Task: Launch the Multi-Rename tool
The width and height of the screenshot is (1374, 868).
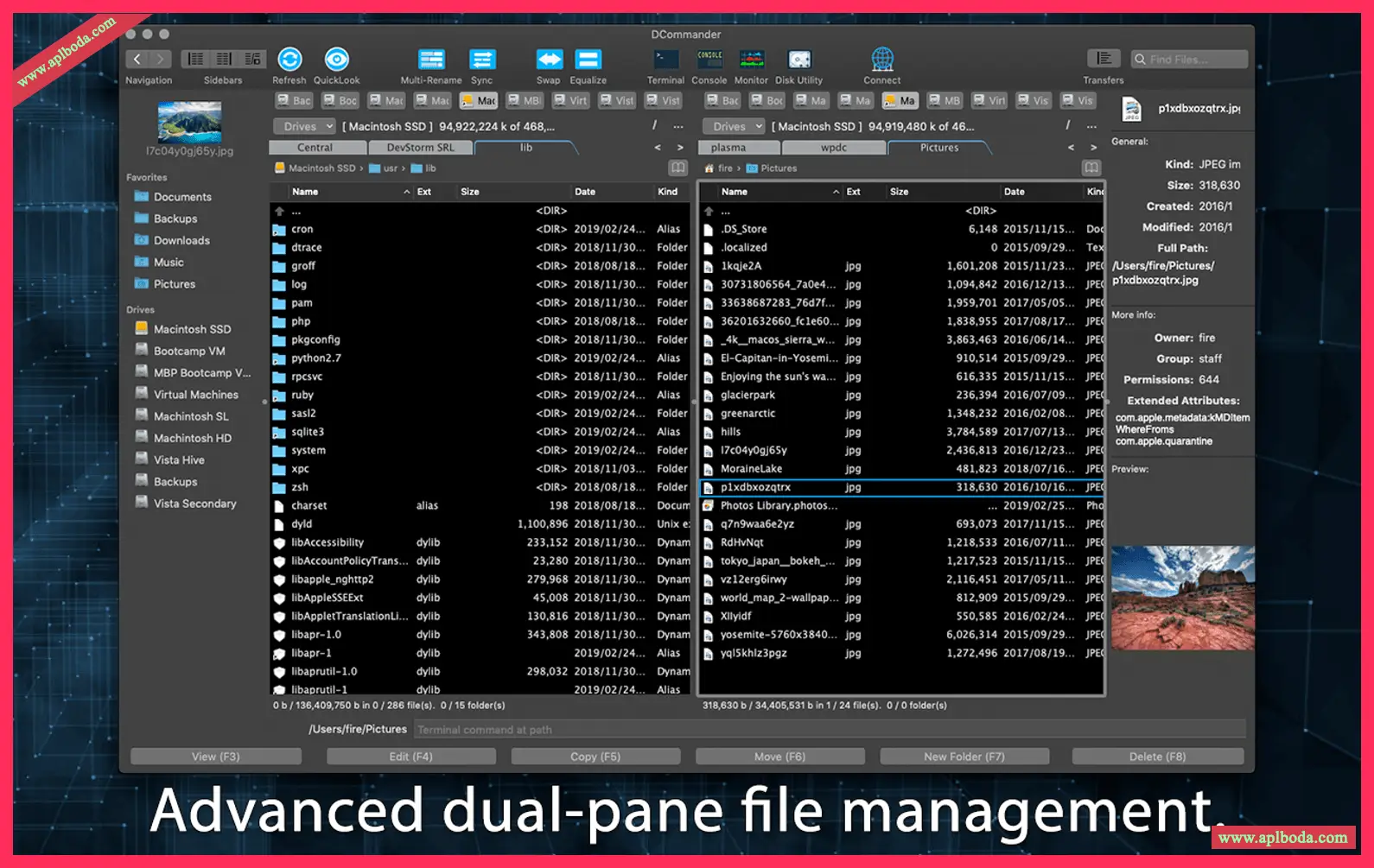Action: coord(430,60)
